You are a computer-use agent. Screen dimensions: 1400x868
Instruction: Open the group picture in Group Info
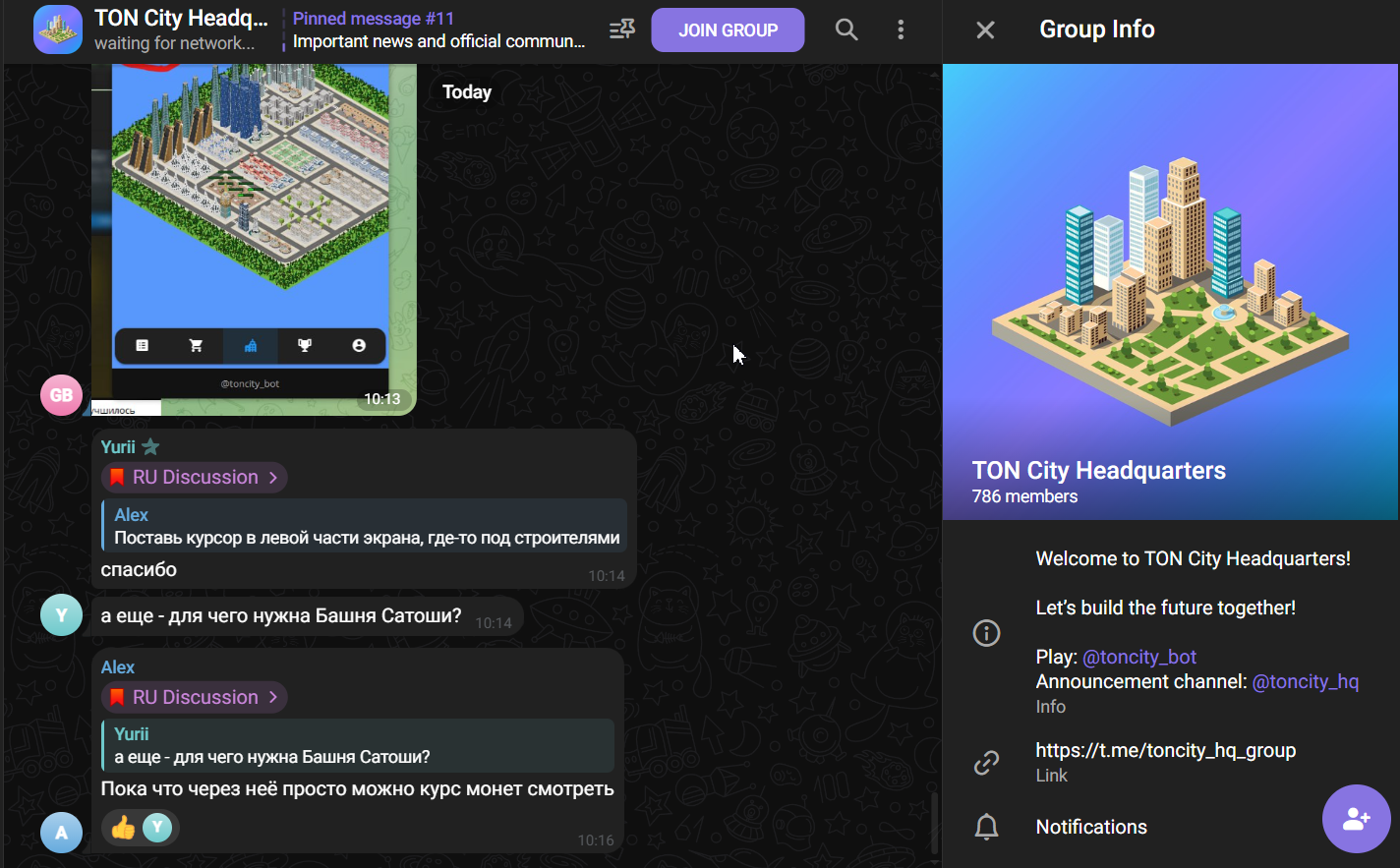(x=1170, y=292)
